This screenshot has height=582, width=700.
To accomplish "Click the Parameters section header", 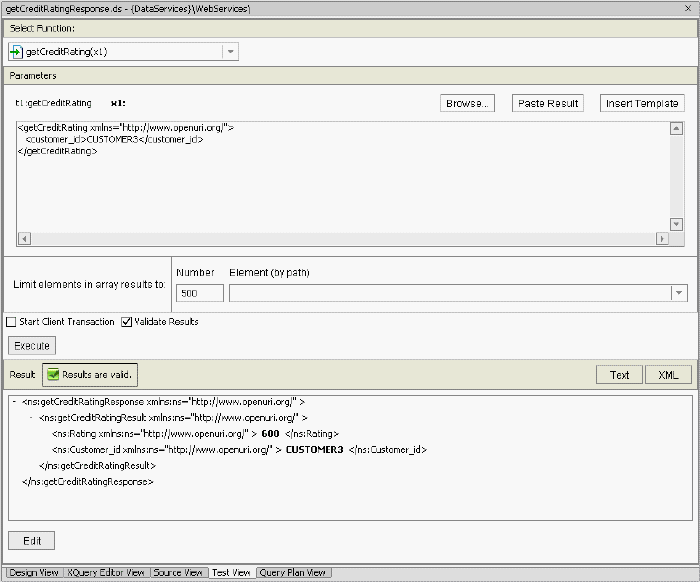I will click(350, 75).
